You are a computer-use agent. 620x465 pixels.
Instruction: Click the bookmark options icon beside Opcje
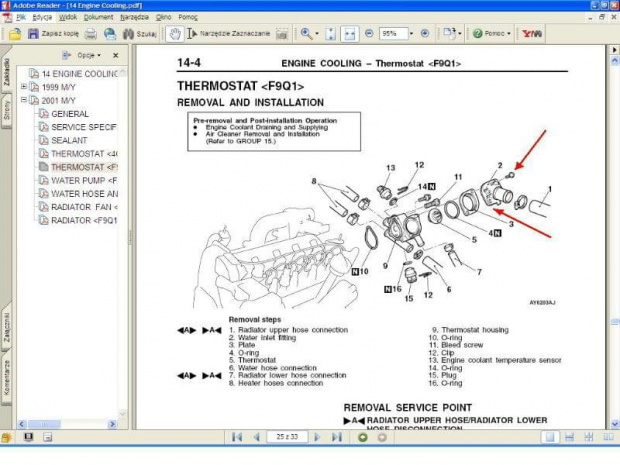coord(66,55)
